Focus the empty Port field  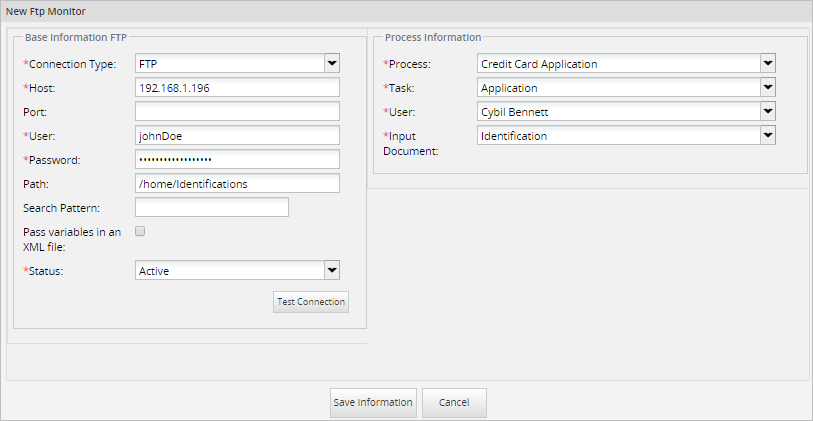coord(237,112)
